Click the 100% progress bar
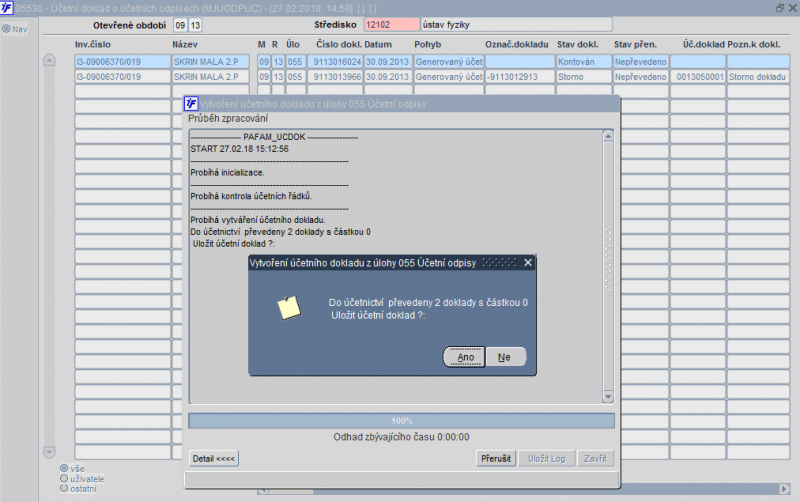 pyautogui.click(x=402, y=421)
